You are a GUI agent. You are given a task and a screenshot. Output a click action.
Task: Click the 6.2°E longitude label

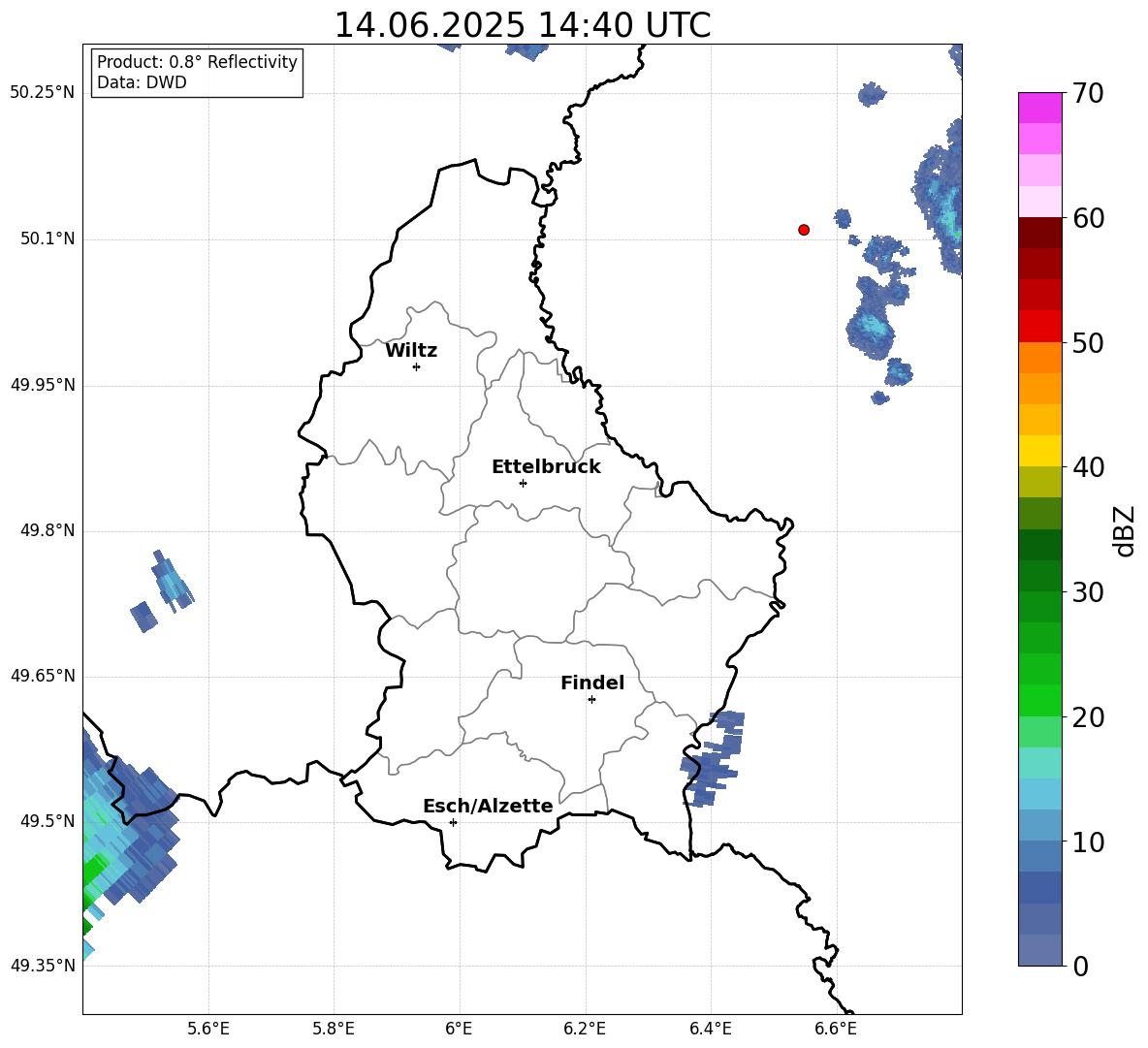[x=585, y=1029]
